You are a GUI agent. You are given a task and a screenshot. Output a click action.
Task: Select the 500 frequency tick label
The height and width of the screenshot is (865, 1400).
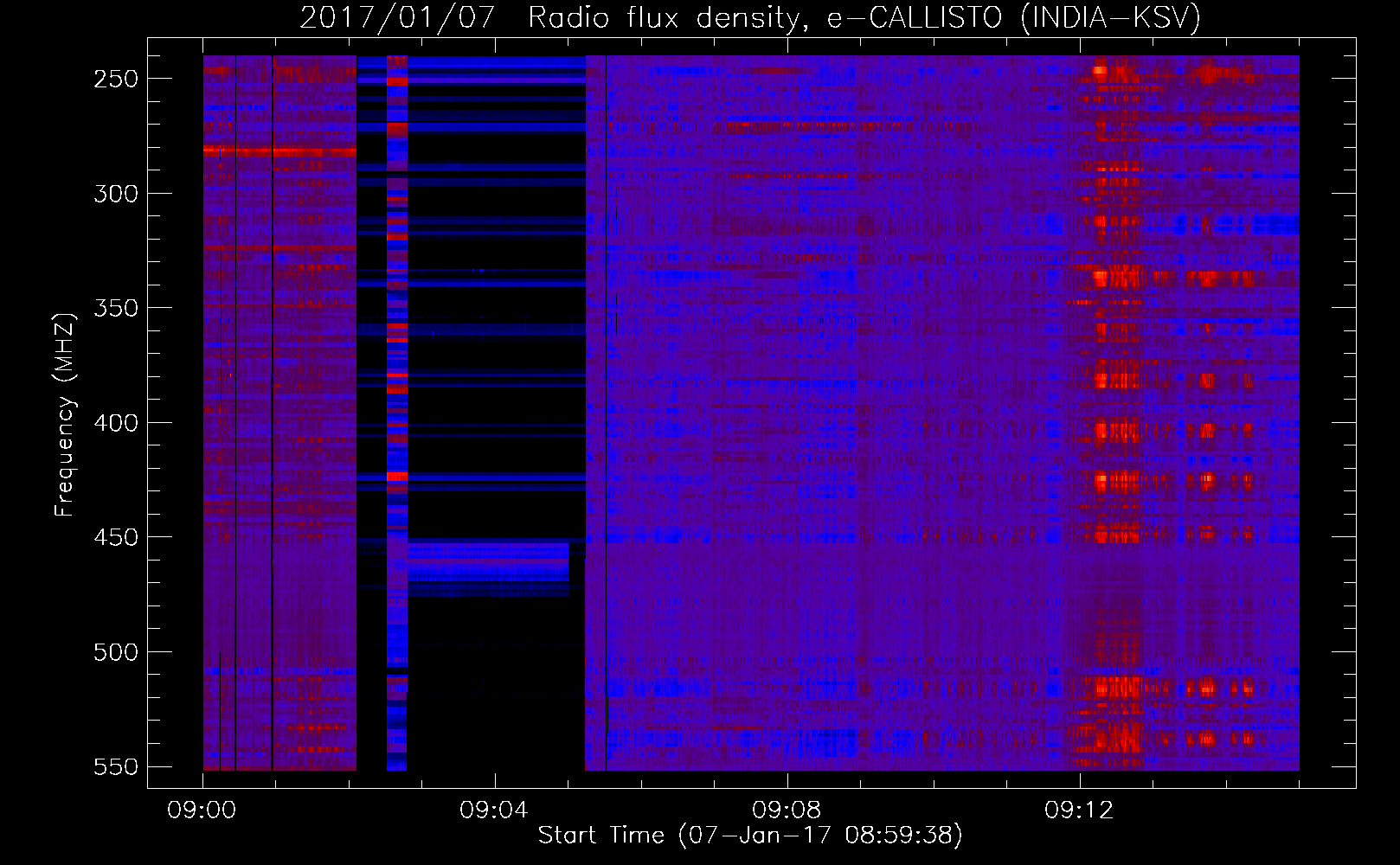116,652
